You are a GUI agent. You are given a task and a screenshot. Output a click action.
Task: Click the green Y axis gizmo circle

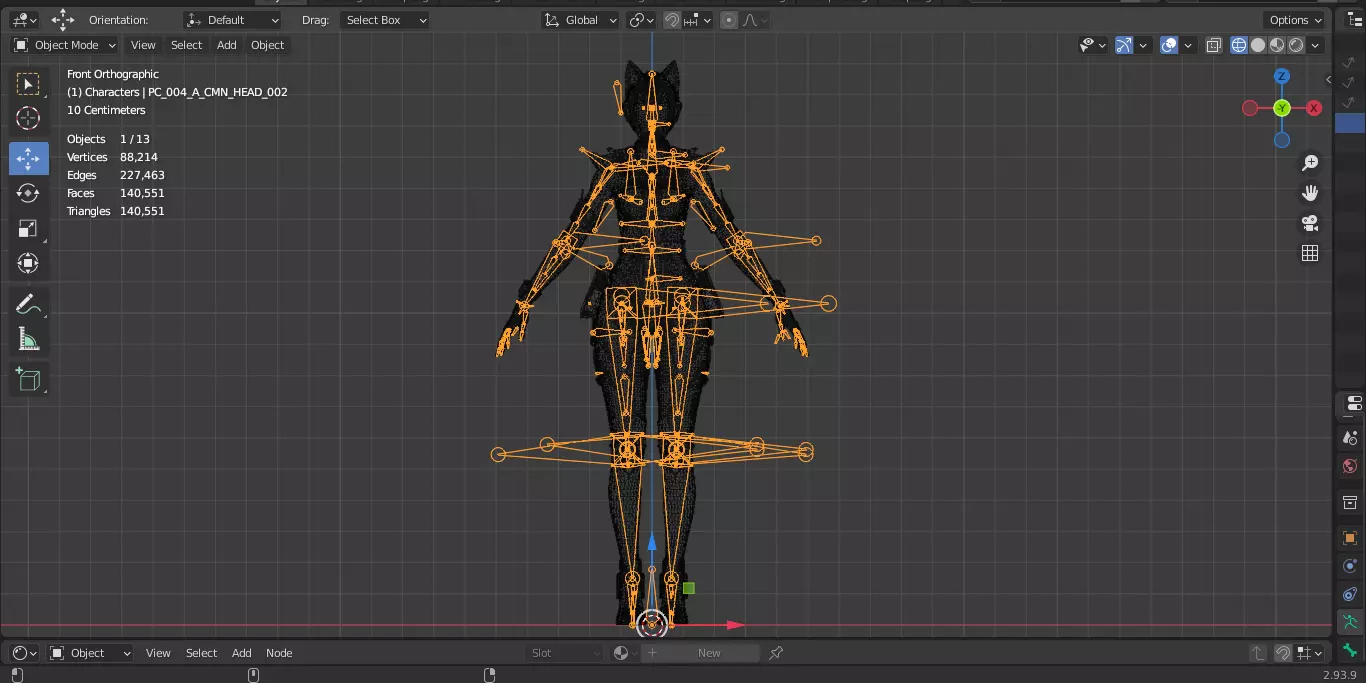click(x=1282, y=108)
